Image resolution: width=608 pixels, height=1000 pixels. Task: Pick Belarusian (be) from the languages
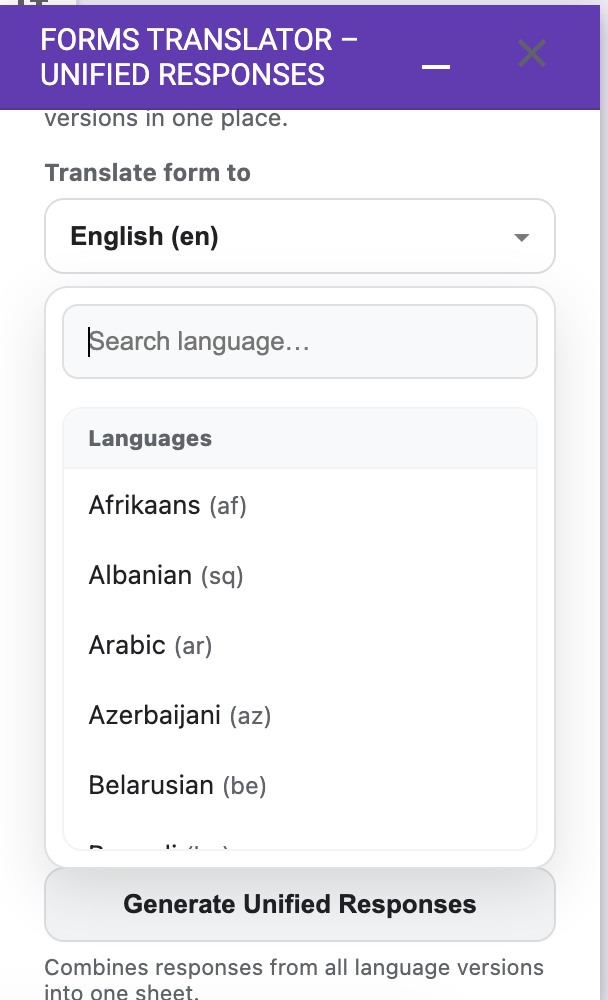pyautogui.click(x=177, y=785)
